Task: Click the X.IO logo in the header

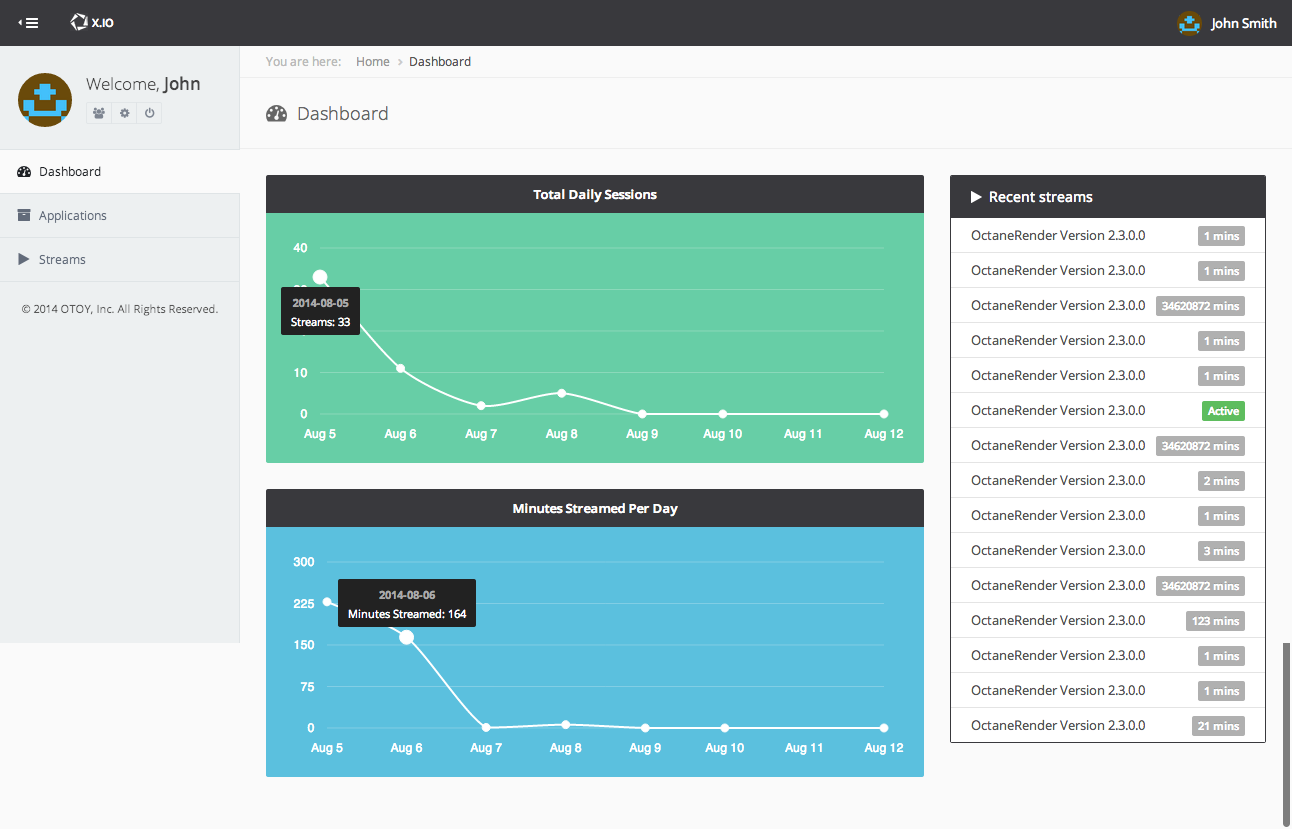Action: tap(92, 22)
